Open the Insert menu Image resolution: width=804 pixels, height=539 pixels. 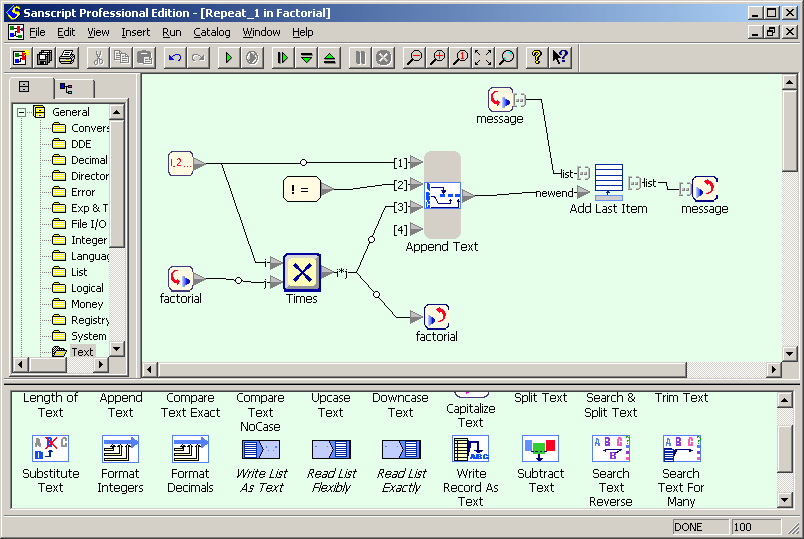(136, 32)
